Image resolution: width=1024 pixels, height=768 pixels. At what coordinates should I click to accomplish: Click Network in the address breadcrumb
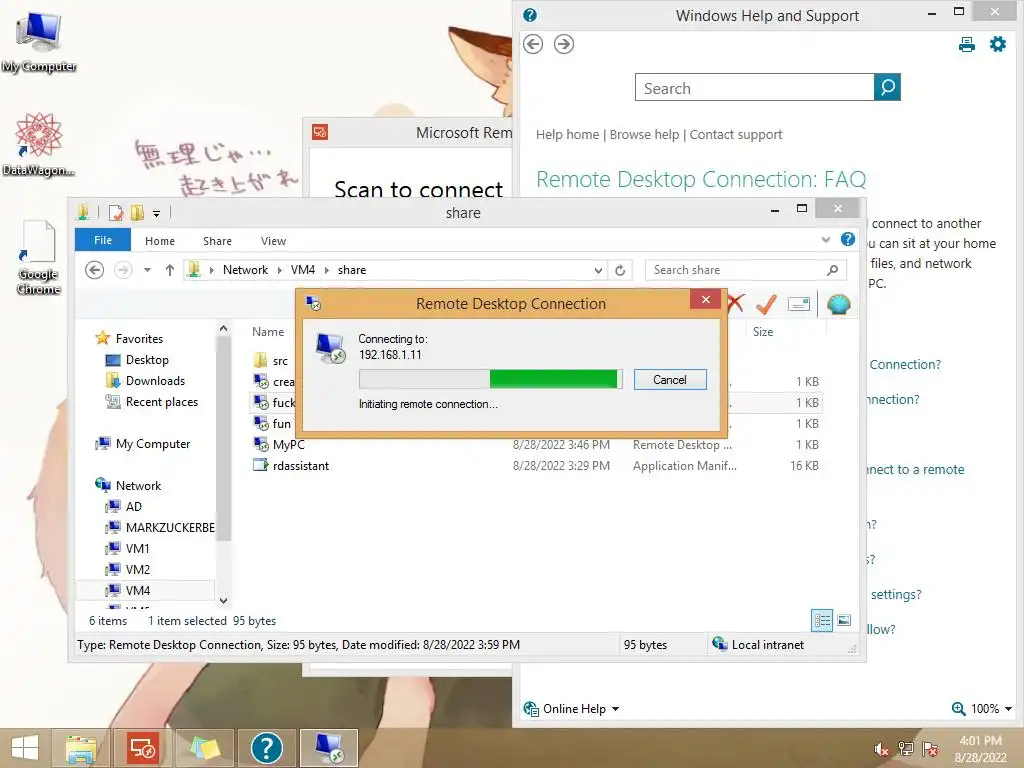pyautogui.click(x=245, y=270)
